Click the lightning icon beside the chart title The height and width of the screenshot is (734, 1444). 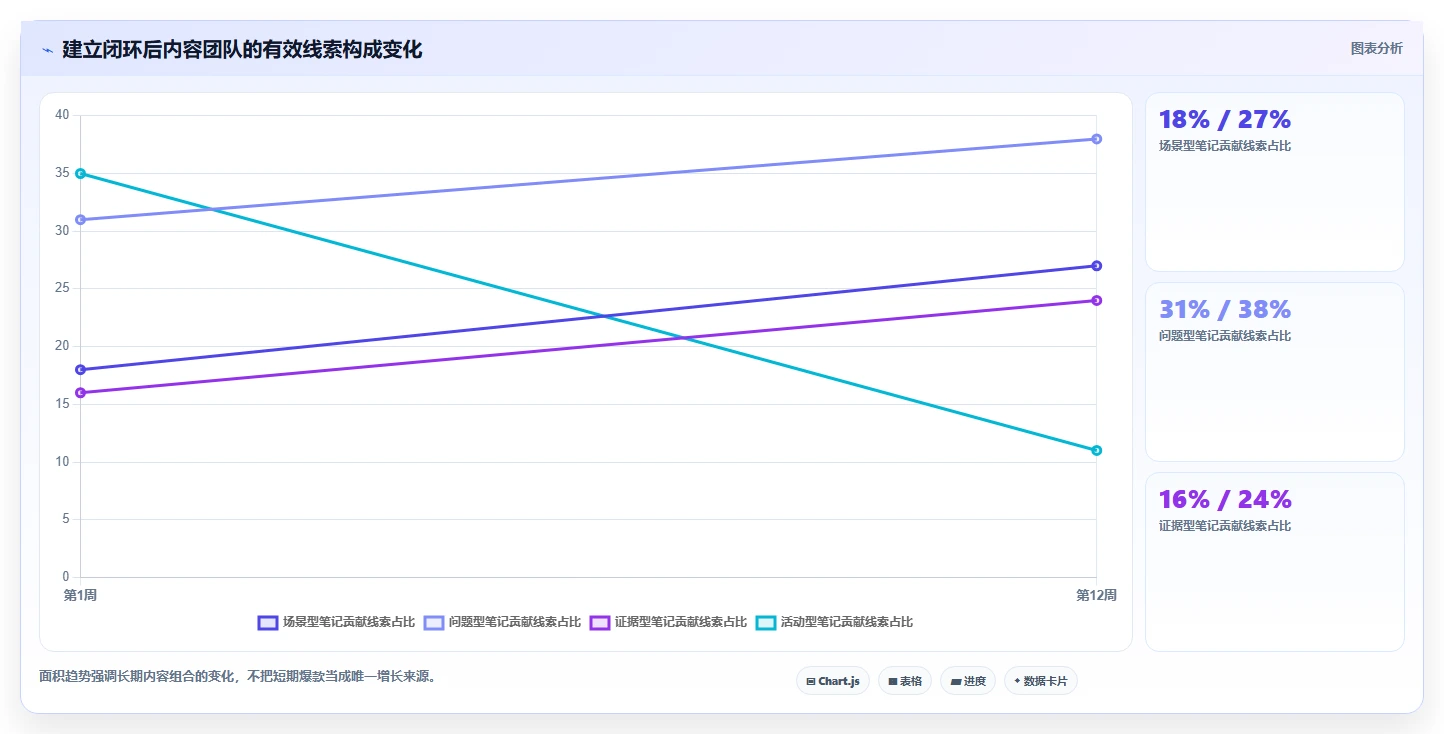[47, 50]
